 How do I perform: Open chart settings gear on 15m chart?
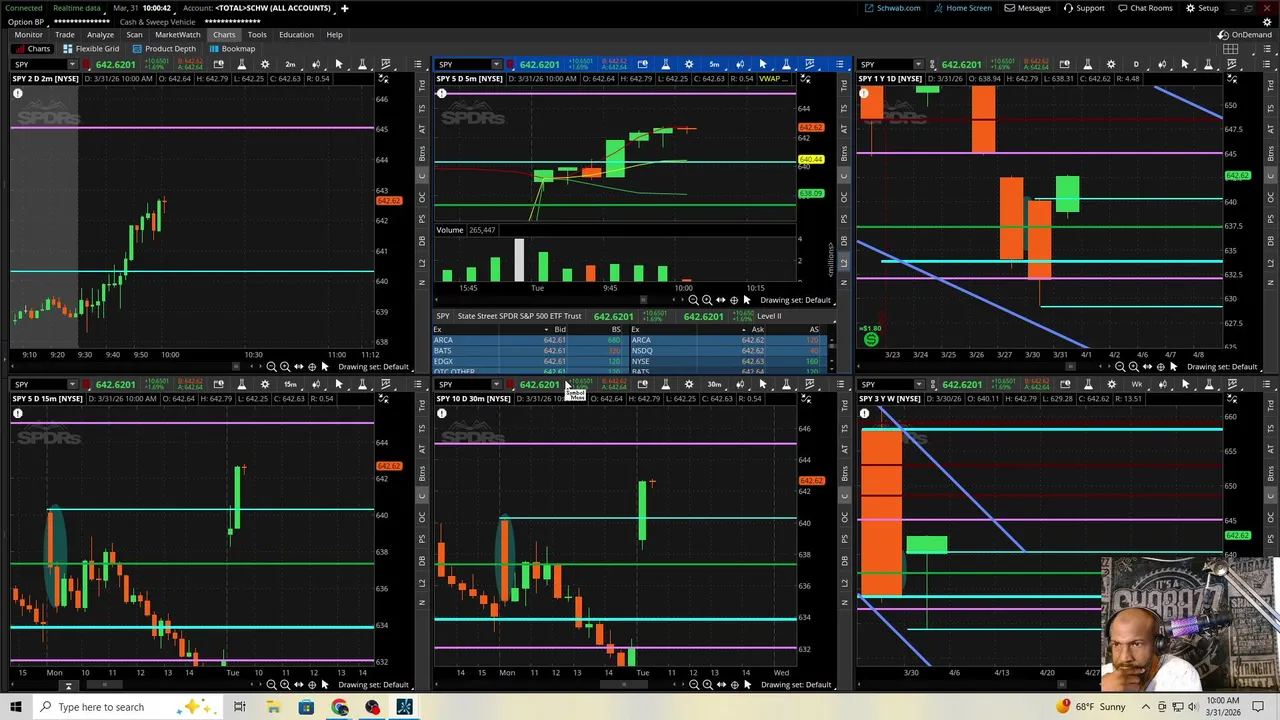click(x=265, y=384)
